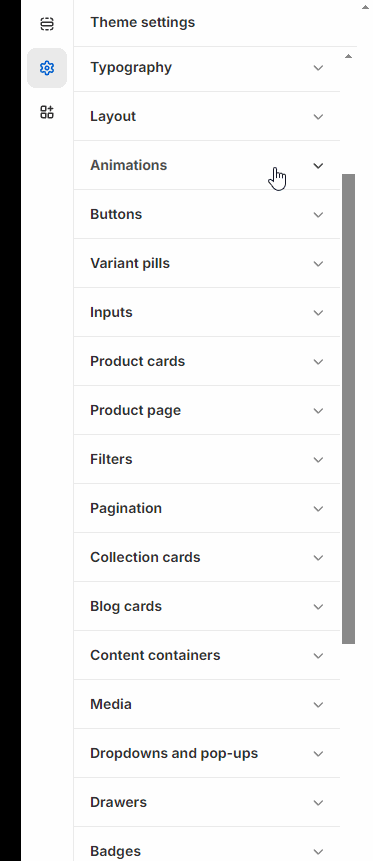Expand the Product cards section
The height and width of the screenshot is (861, 373).
click(x=207, y=361)
